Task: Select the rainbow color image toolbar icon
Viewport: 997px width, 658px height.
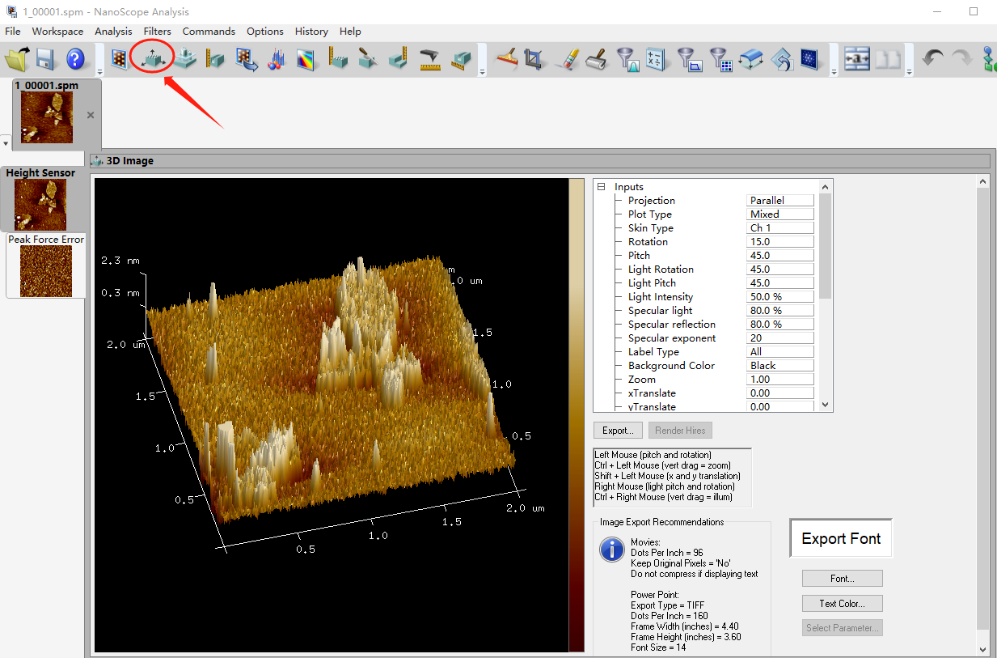Action: [x=307, y=60]
